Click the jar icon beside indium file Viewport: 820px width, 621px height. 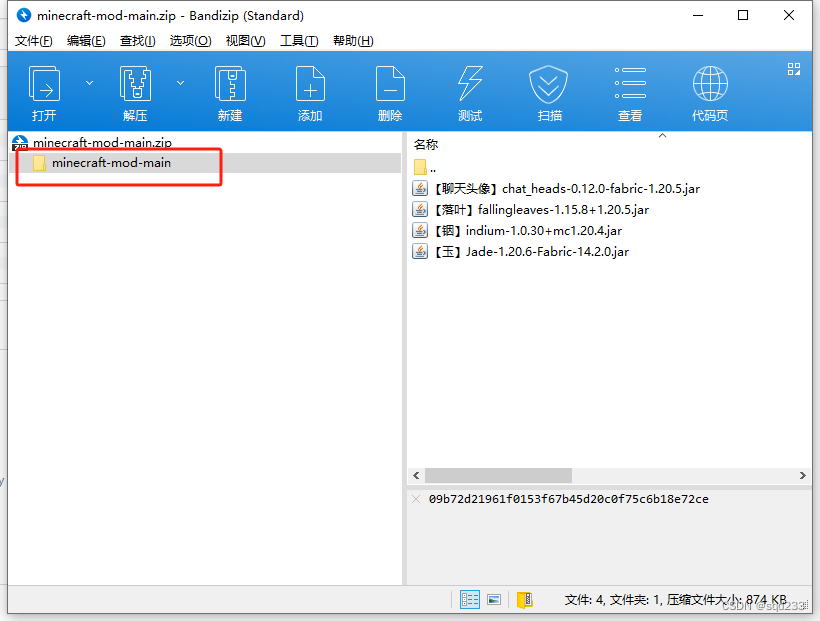420,230
